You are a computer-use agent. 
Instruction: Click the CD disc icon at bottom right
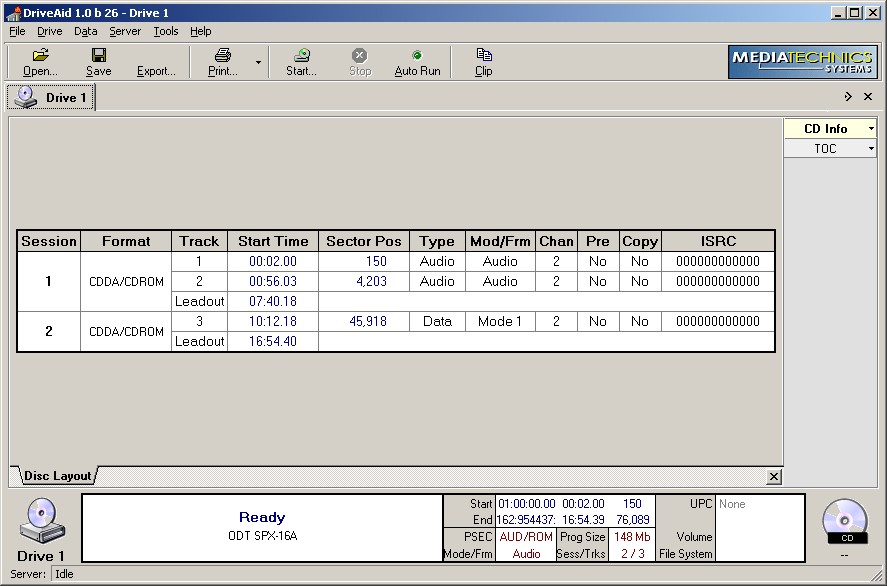(845, 521)
